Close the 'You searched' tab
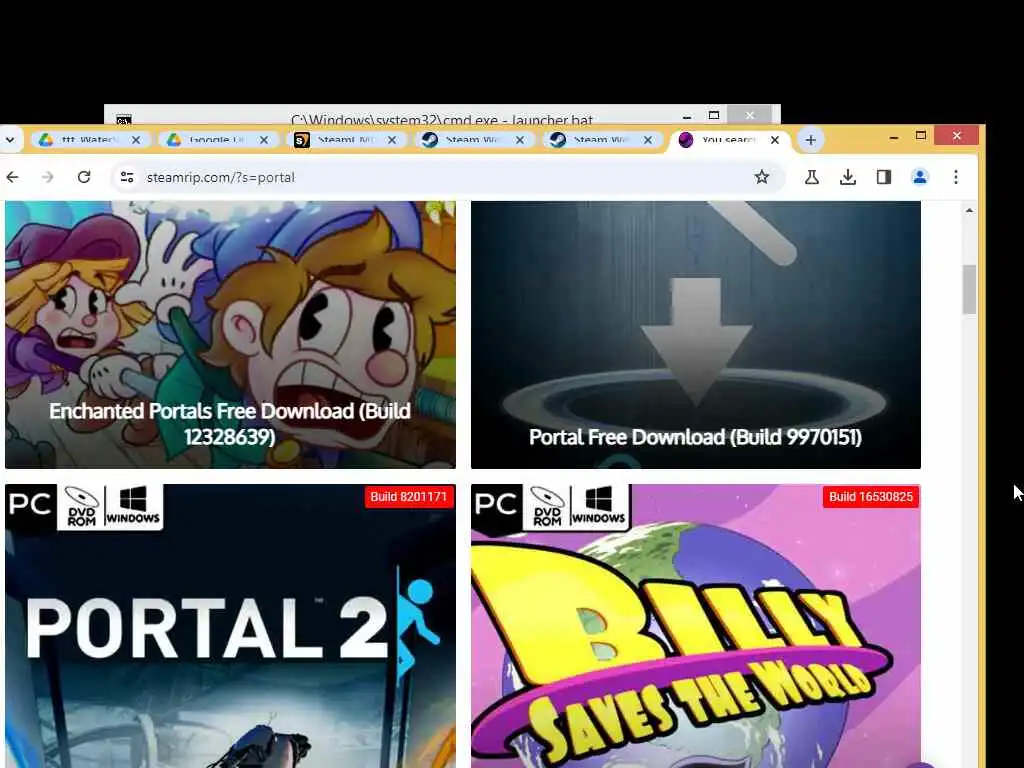The image size is (1024, 768). tap(775, 140)
